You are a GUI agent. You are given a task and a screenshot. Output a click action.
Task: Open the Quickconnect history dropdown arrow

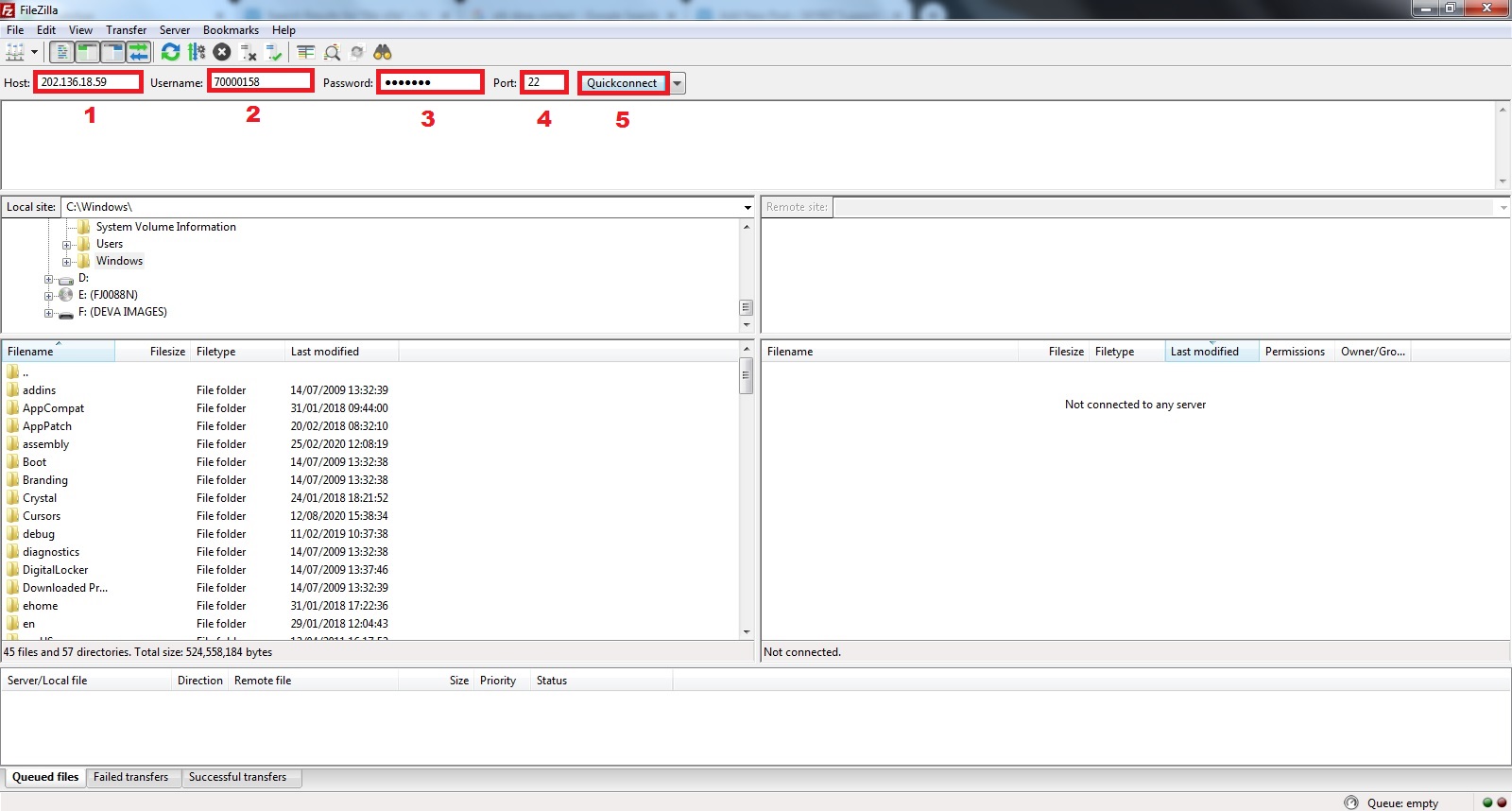[x=678, y=83]
